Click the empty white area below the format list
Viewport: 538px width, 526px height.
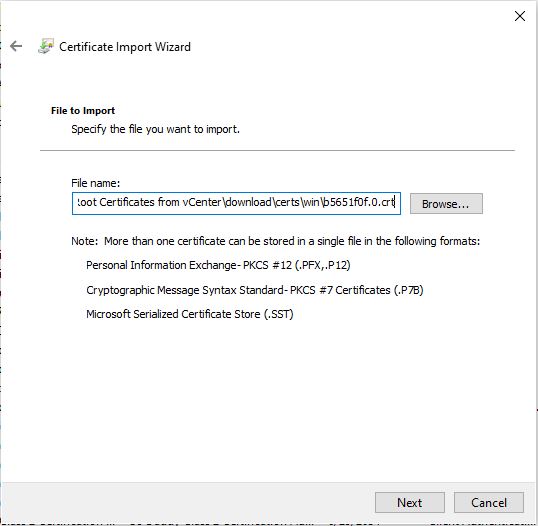click(268, 401)
